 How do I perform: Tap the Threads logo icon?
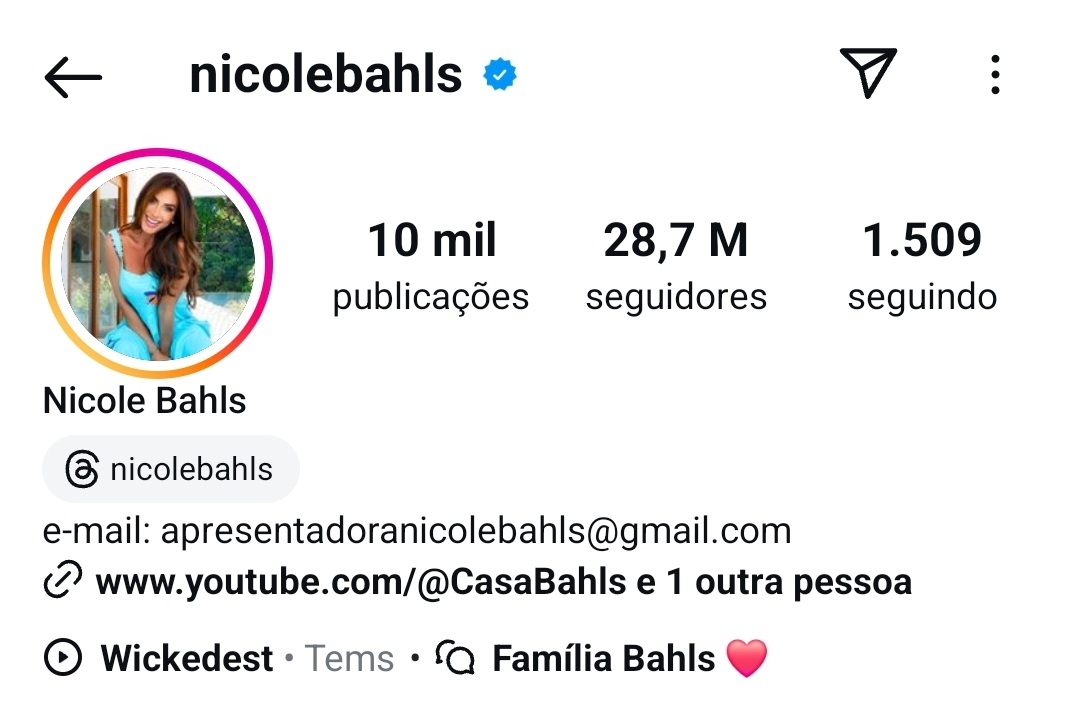(x=82, y=469)
